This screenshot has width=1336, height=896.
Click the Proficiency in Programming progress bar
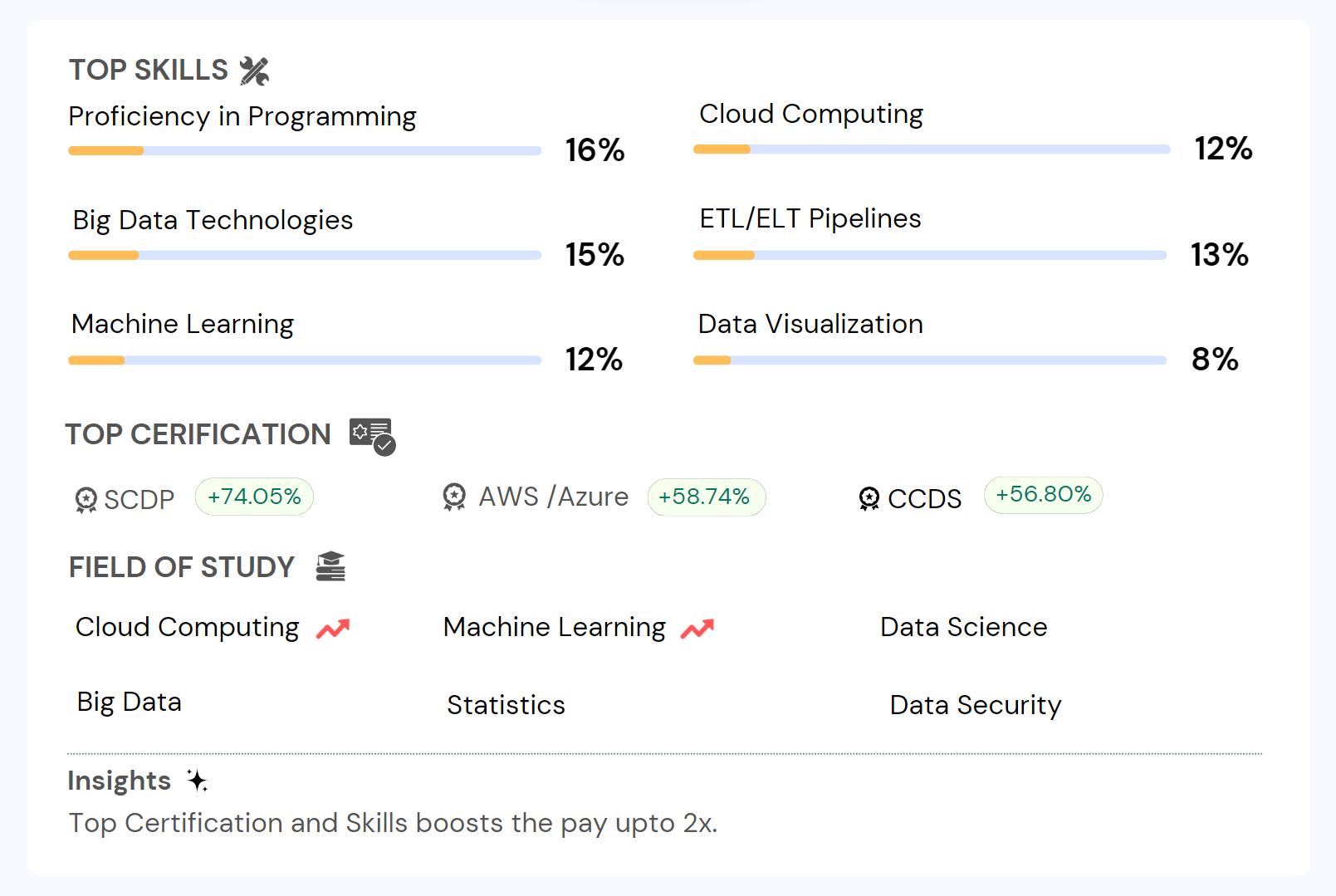(x=305, y=151)
